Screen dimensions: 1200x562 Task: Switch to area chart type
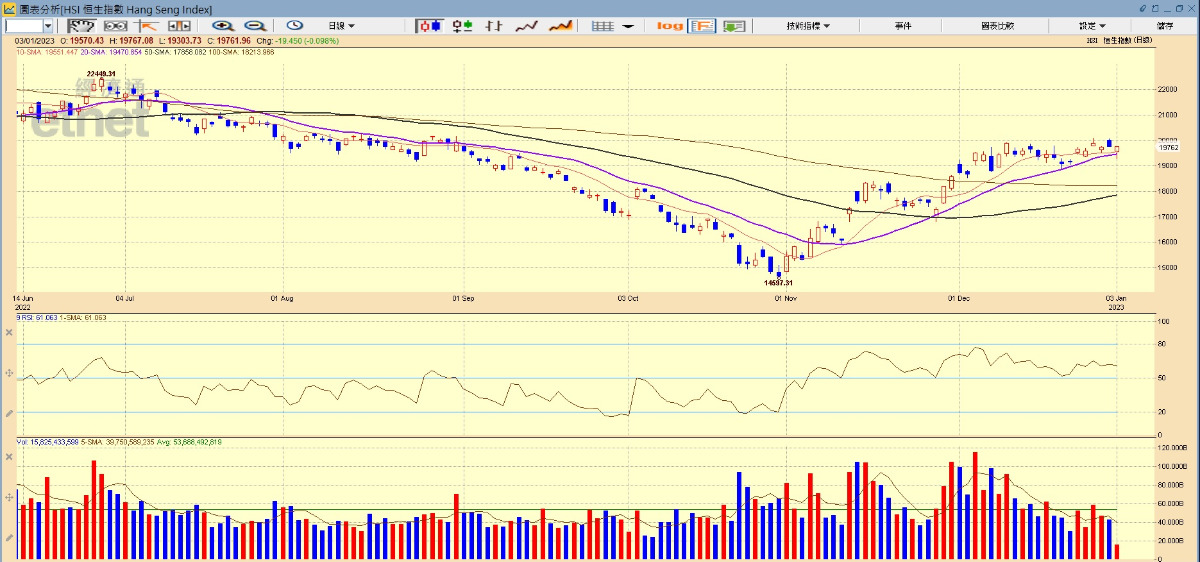point(562,26)
